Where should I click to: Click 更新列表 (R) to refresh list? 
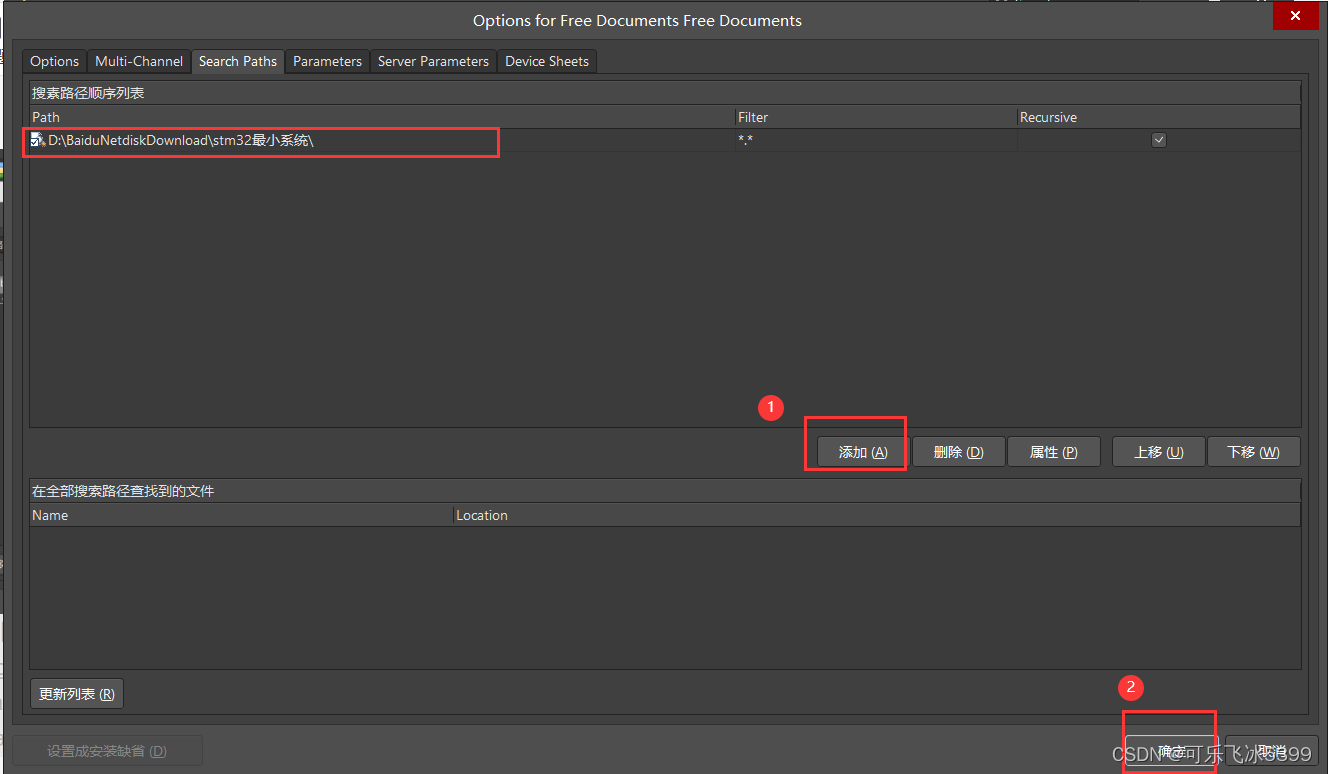77,694
